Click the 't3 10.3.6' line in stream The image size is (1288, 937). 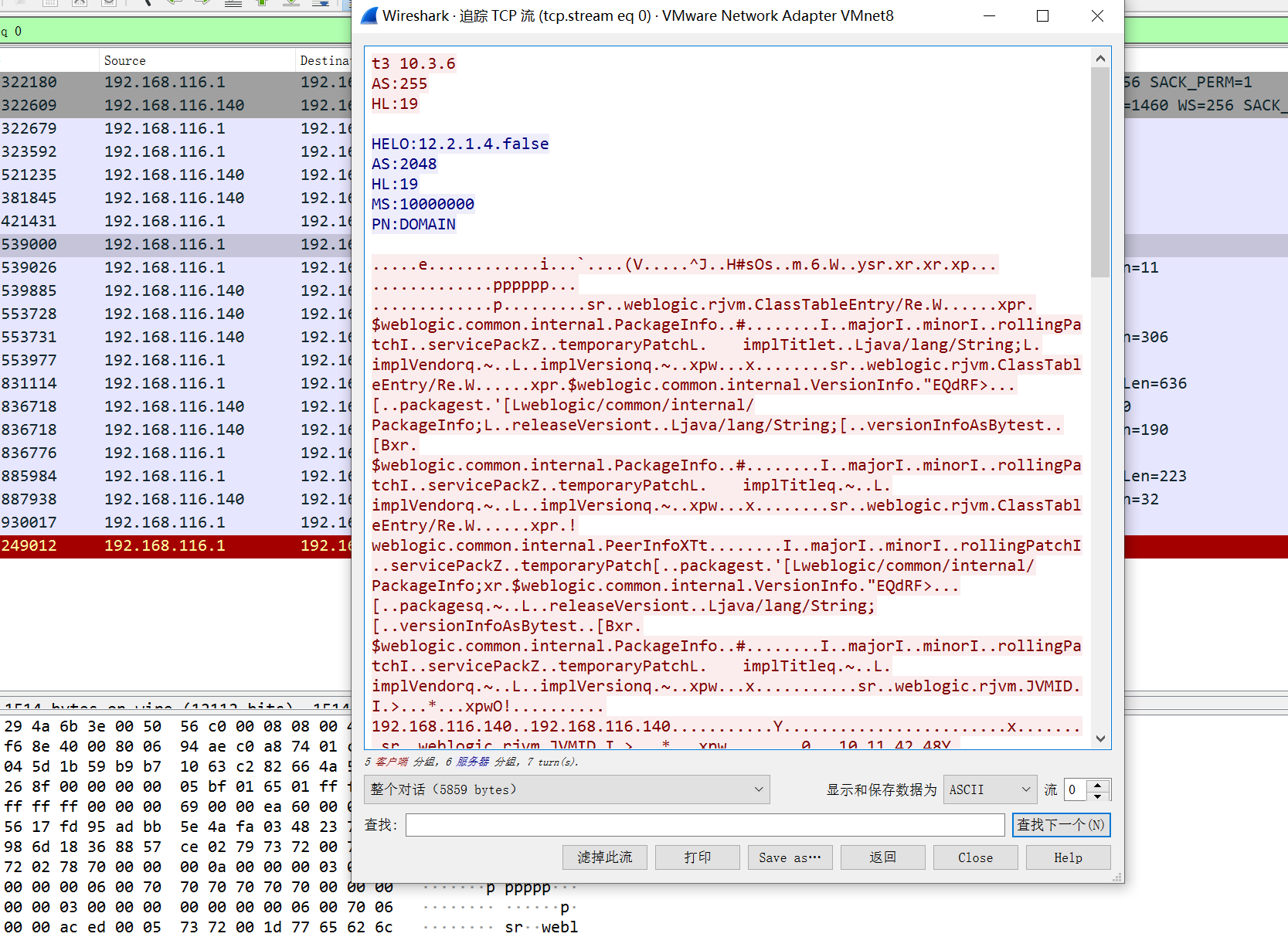[413, 63]
